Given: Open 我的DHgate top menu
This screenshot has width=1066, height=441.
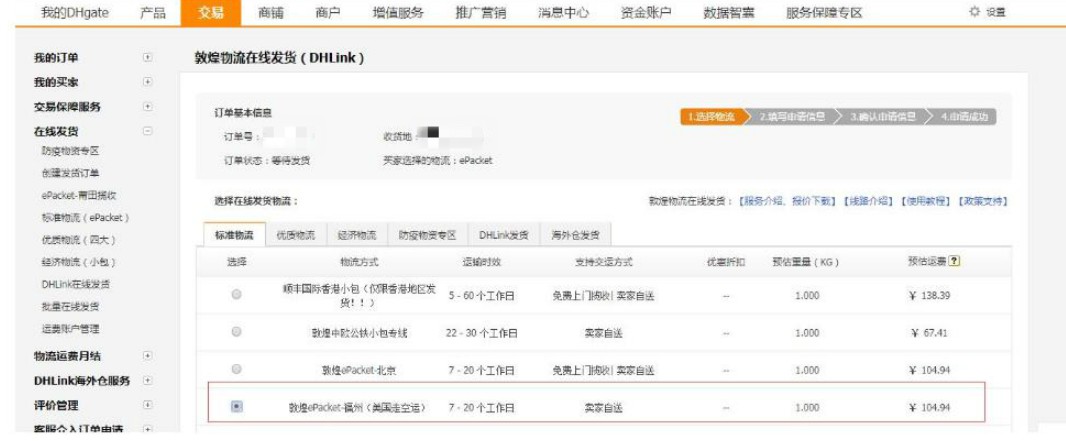Looking at the screenshot, I should click(x=75, y=12).
